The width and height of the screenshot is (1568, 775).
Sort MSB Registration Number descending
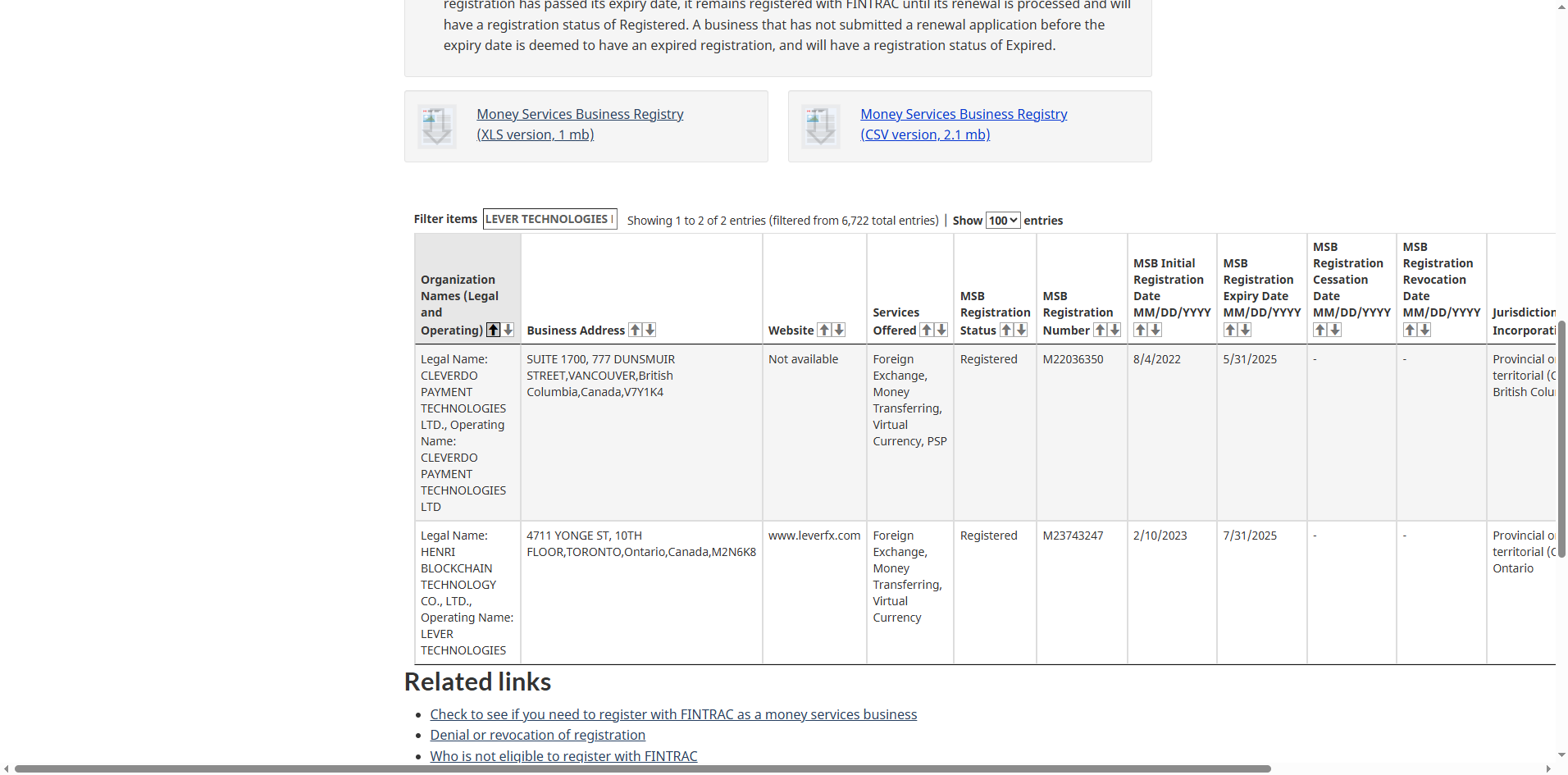tap(1114, 330)
